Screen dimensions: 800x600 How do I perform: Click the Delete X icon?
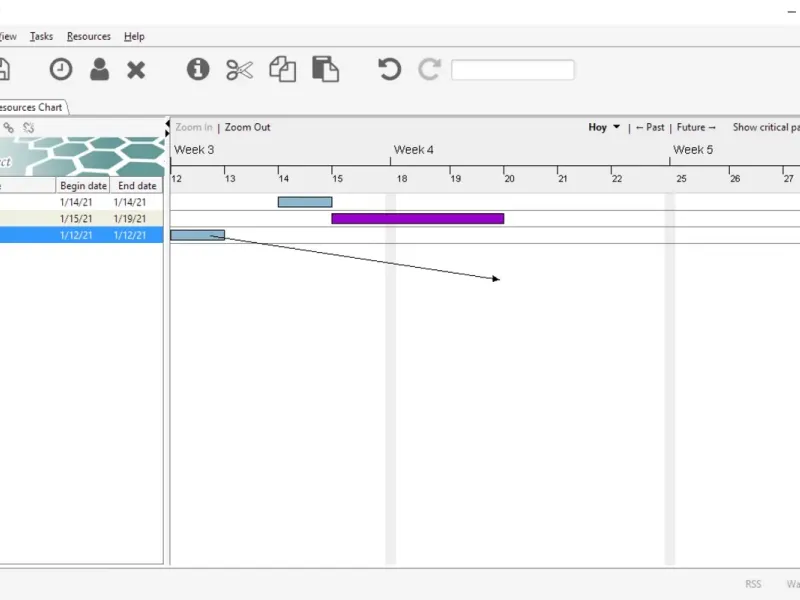point(136,70)
